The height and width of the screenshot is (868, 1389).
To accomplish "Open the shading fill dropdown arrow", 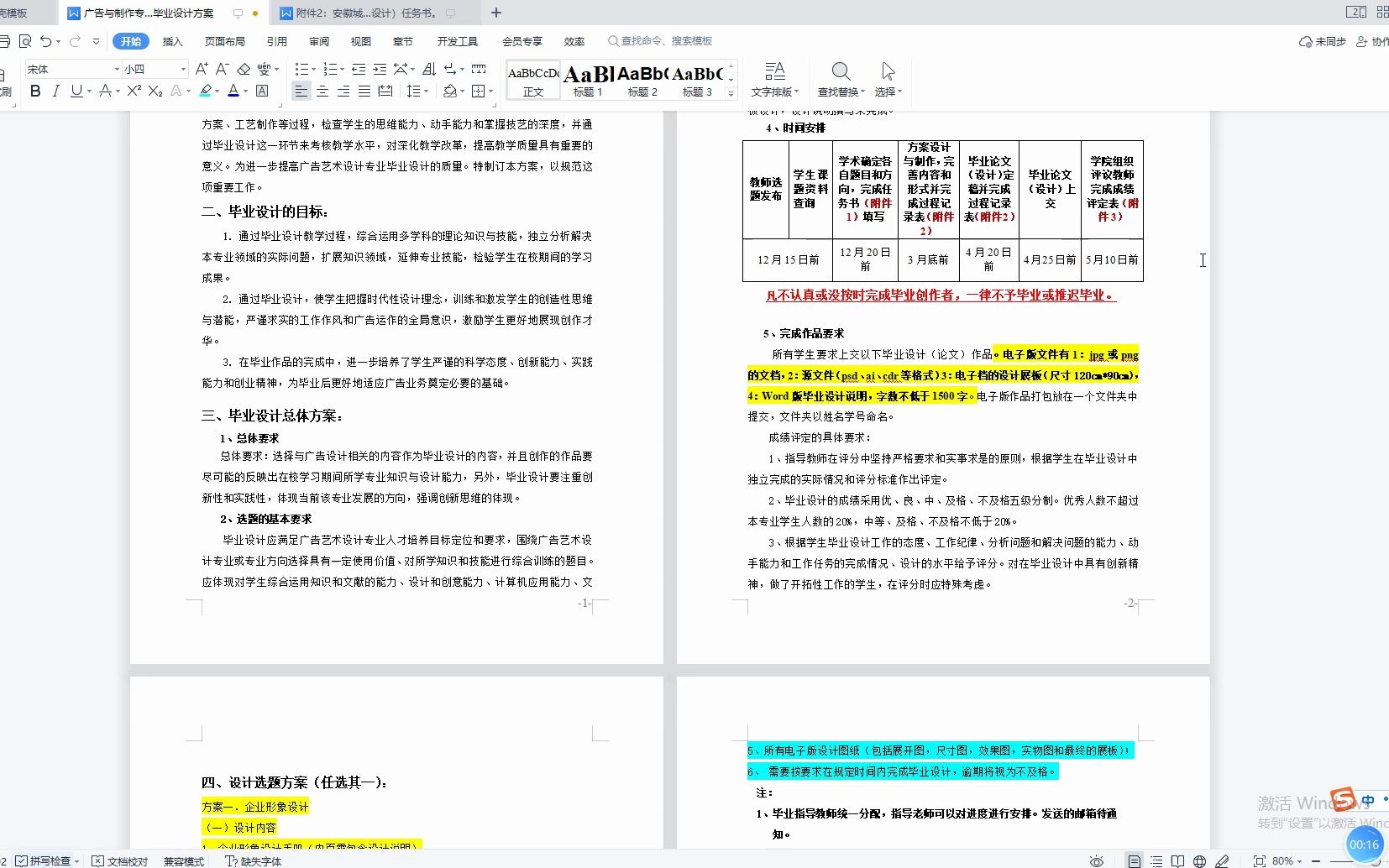I will pyautogui.click(x=463, y=91).
